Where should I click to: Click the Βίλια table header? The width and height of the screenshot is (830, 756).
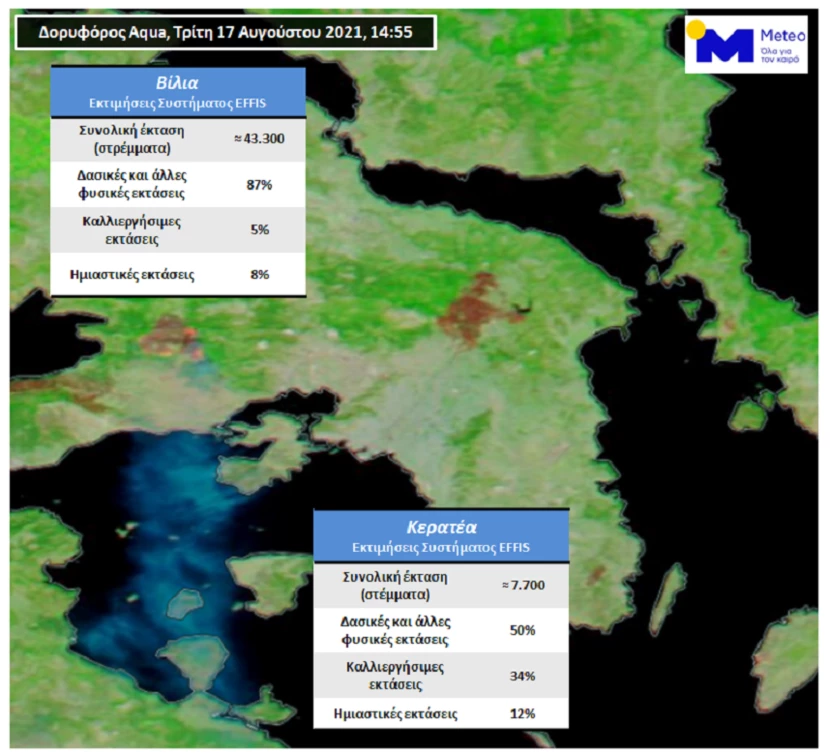(178, 84)
